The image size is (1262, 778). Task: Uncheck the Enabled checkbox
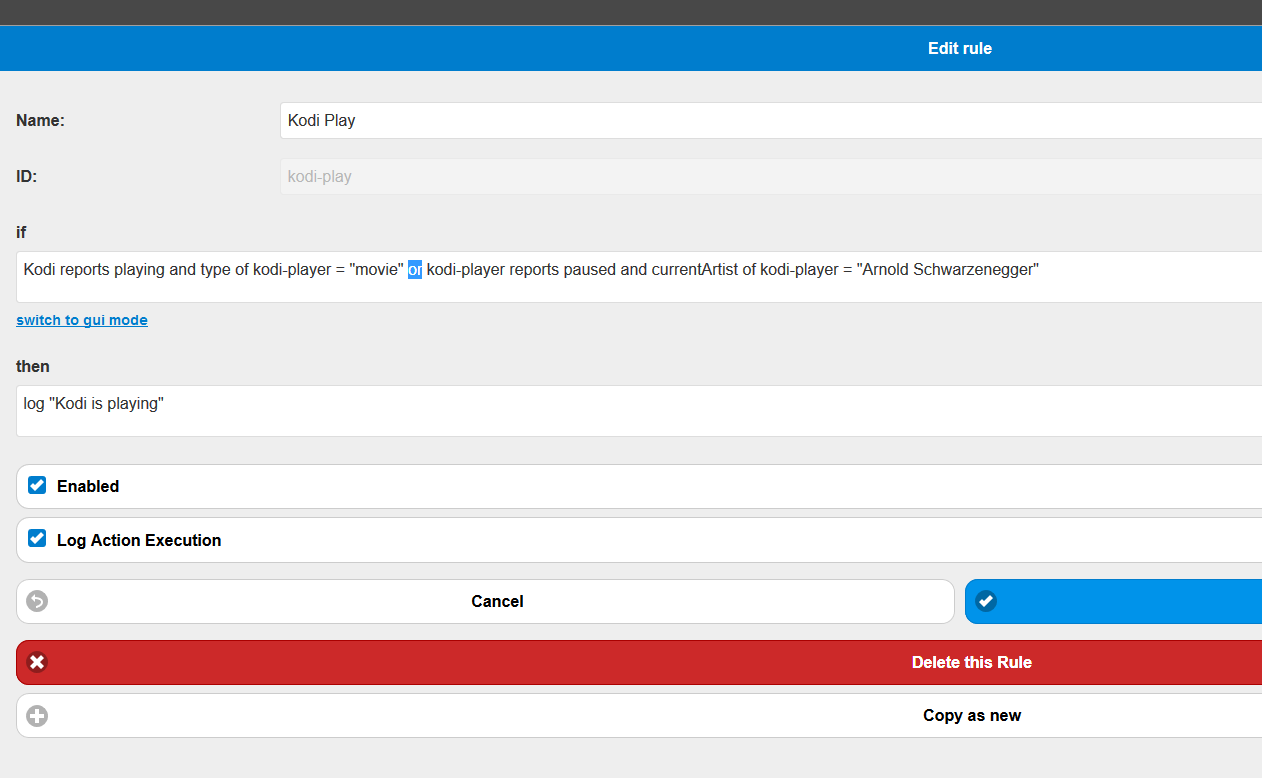pos(37,485)
